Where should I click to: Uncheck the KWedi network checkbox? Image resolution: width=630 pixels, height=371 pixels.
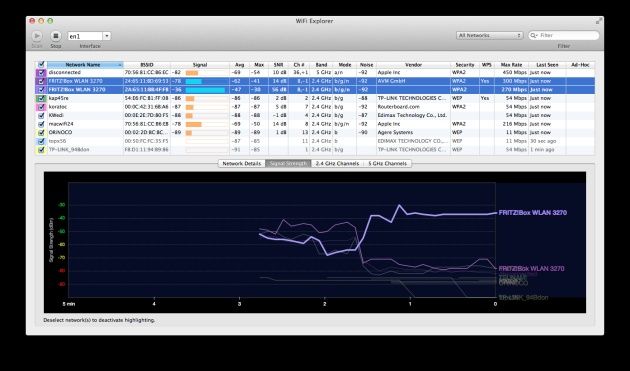(x=41, y=115)
